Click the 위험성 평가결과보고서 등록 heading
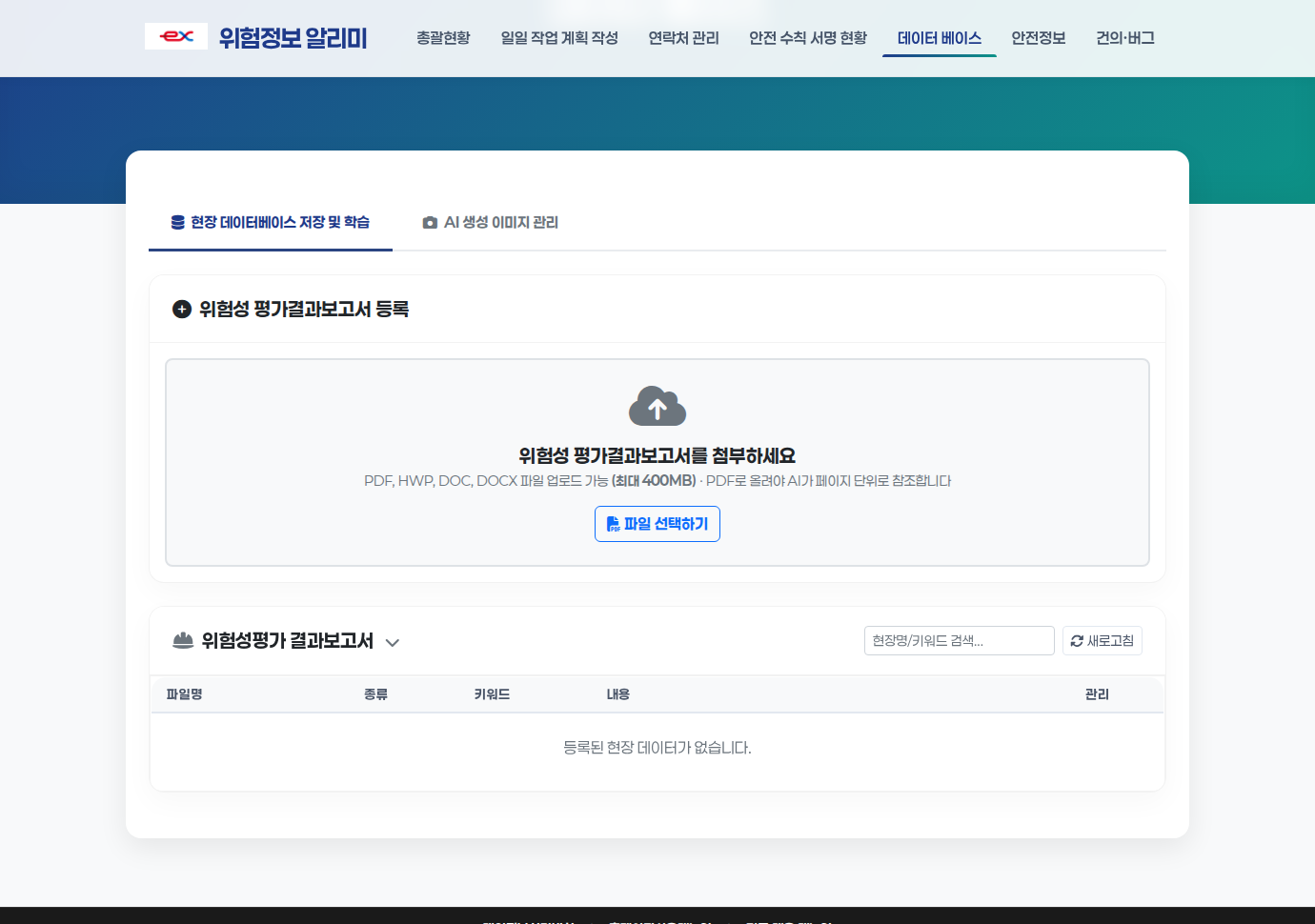Screen dimensions: 1315x924 304,309
